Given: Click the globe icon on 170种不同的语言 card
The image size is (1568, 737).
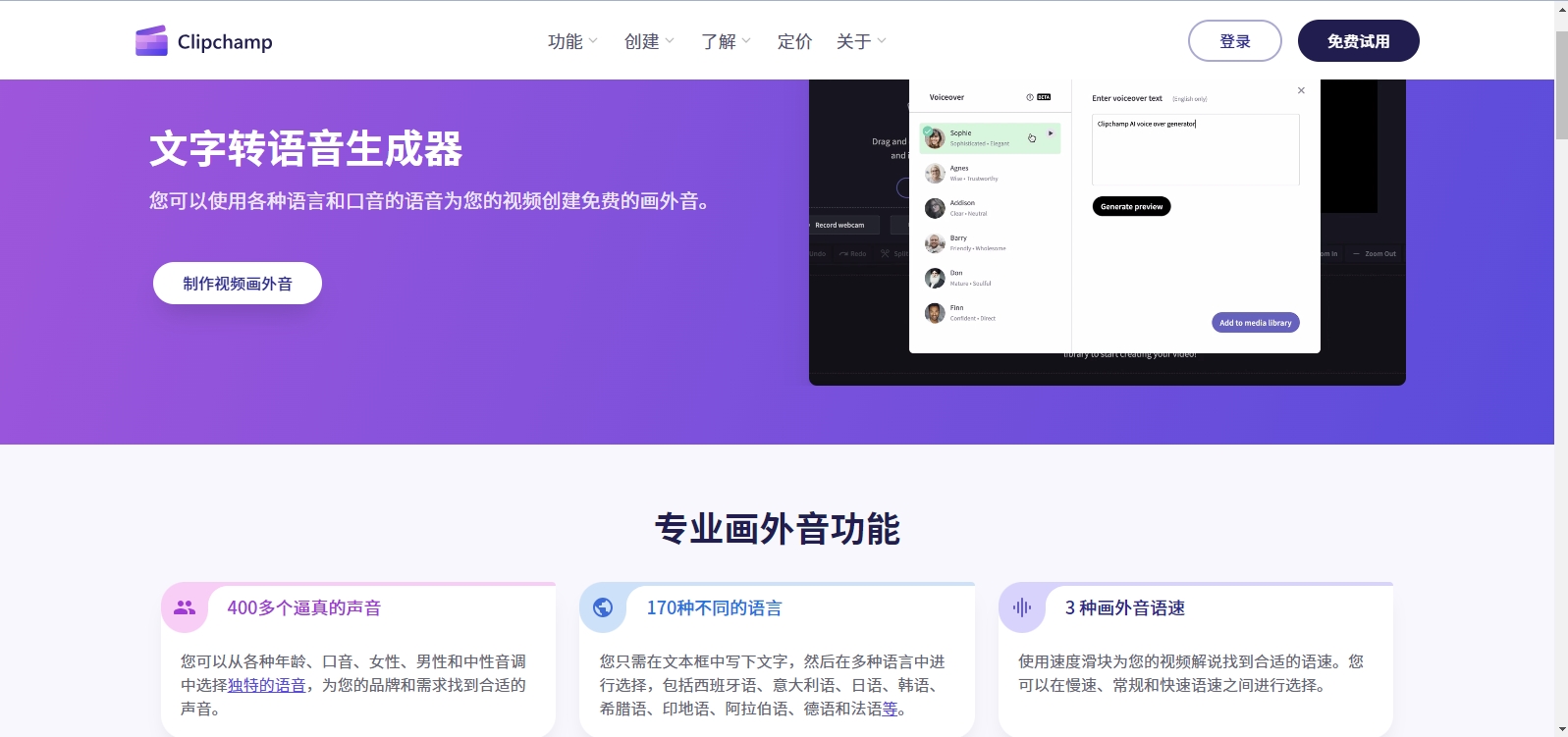Looking at the screenshot, I should coord(603,607).
